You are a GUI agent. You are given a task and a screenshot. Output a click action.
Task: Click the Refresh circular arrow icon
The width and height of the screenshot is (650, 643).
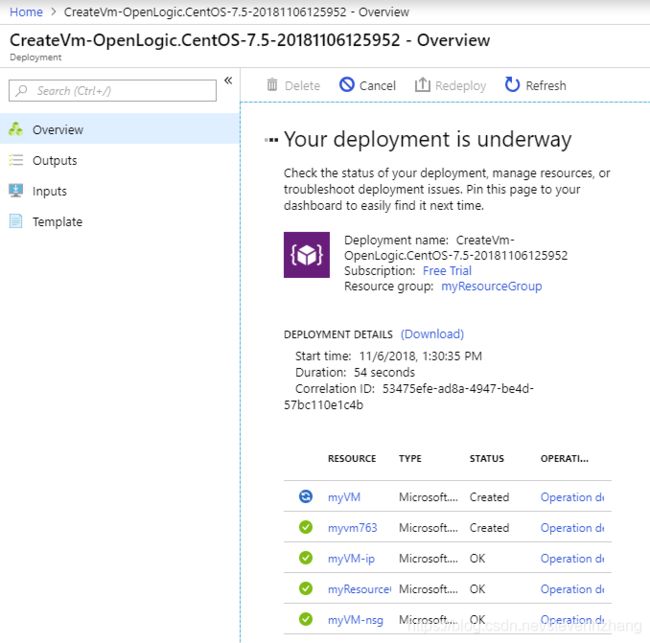(x=512, y=85)
